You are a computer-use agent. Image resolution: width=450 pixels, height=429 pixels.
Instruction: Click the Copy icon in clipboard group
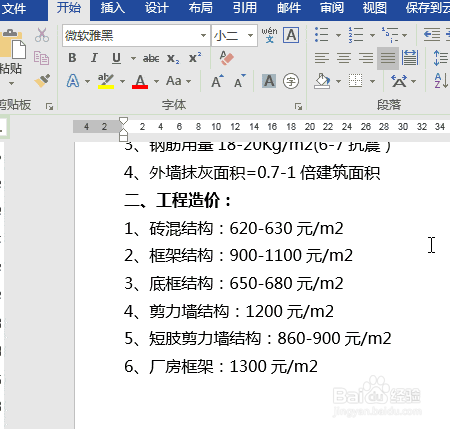pos(42,58)
